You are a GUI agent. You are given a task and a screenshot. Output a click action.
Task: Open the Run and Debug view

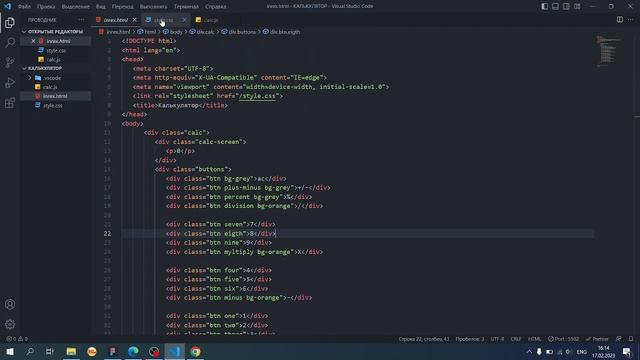point(10,82)
